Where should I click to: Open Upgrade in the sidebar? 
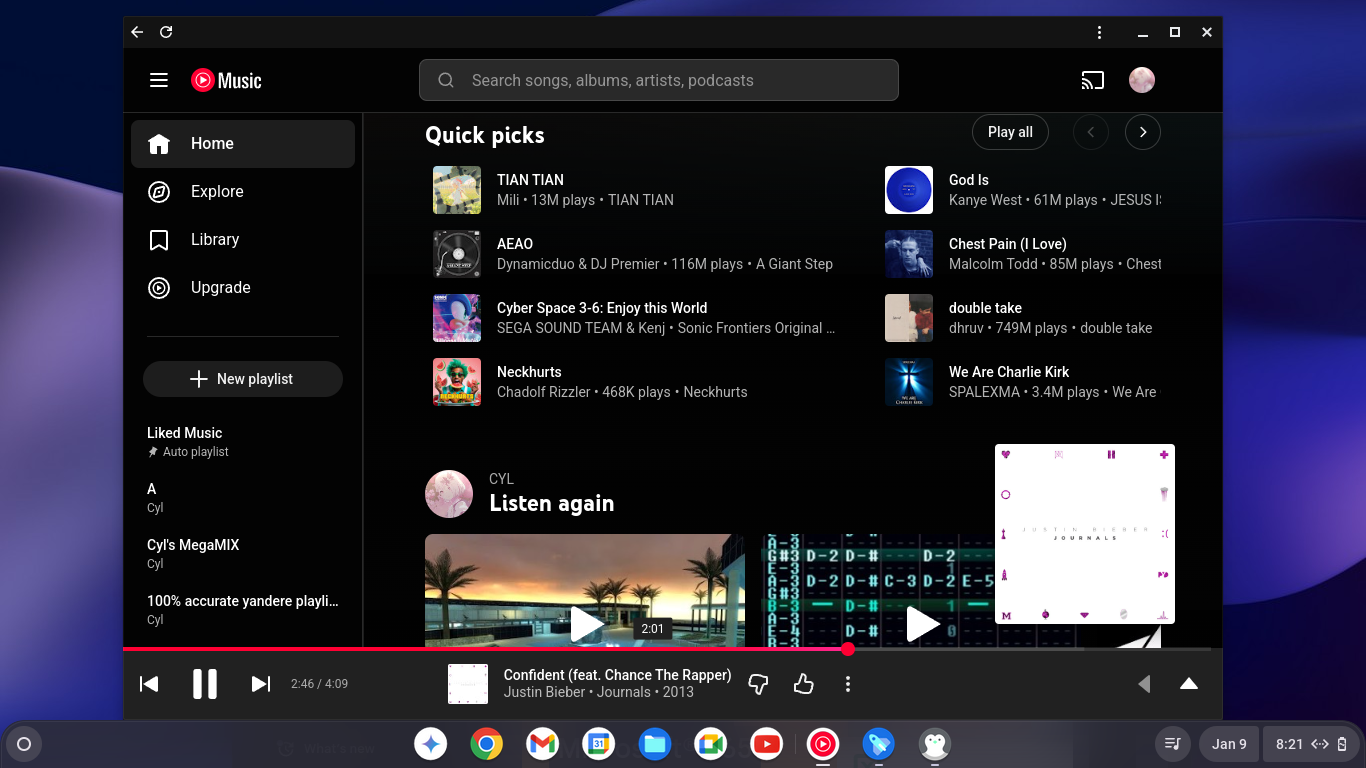coord(220,288)
